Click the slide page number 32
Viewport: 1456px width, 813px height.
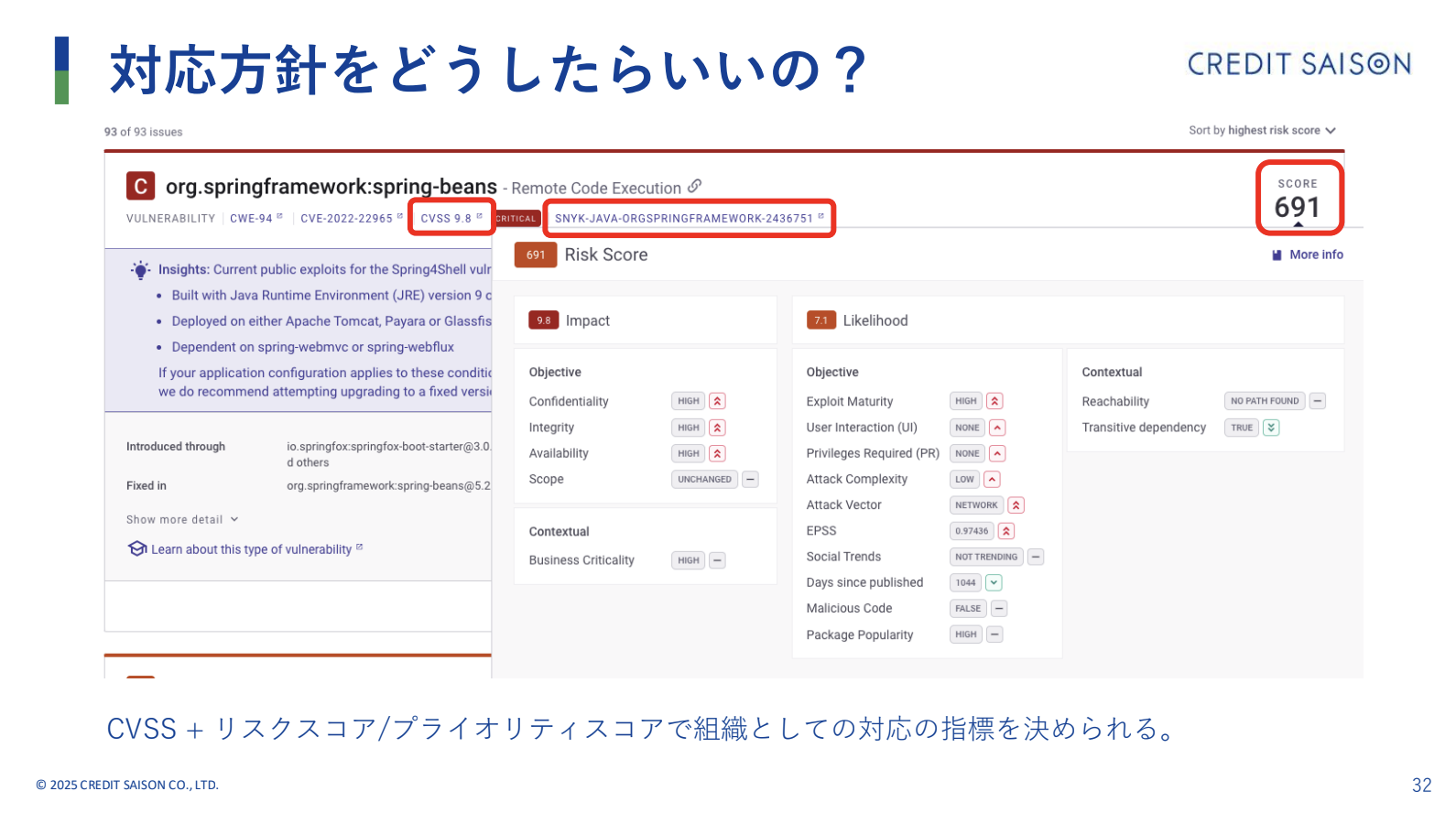point(1422,785)
